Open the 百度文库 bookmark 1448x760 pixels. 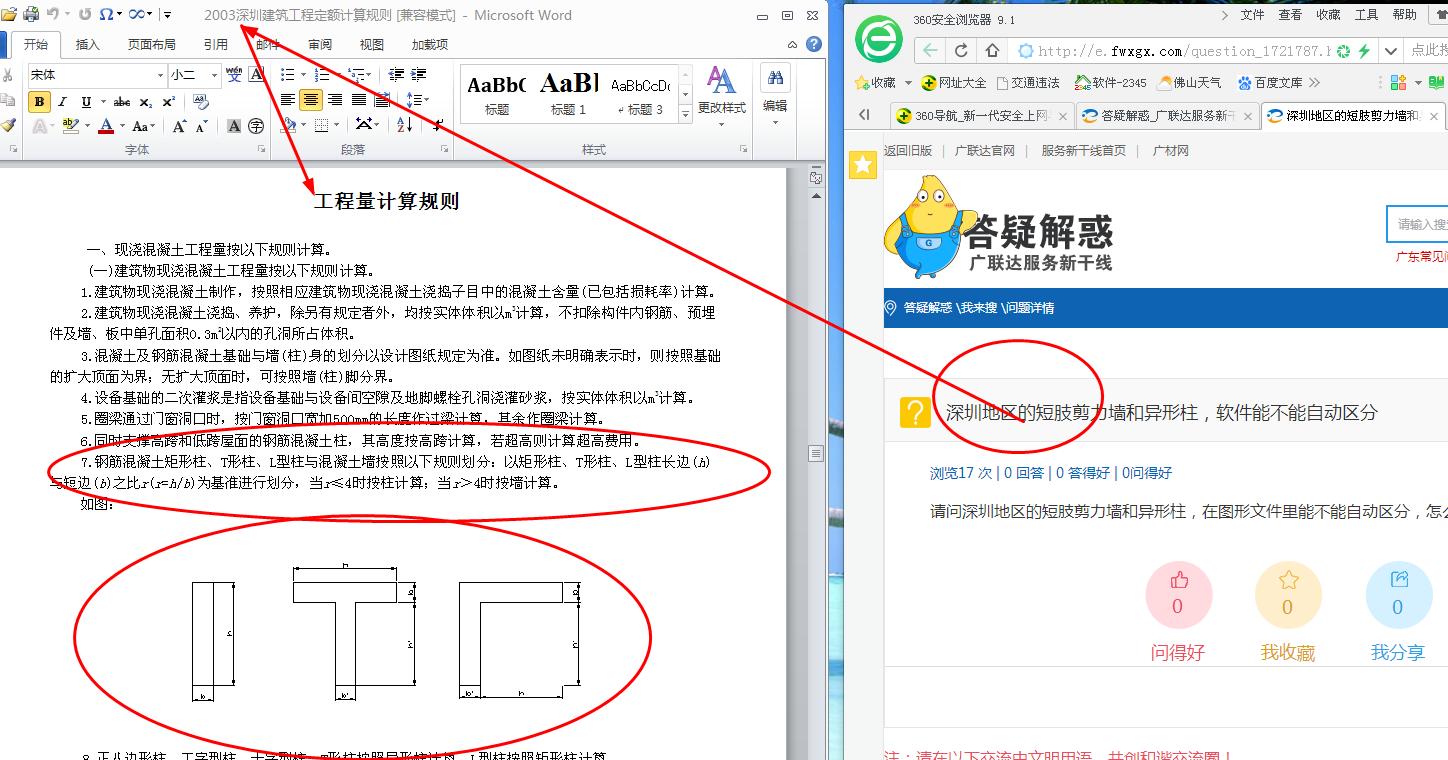click(x=1271, y=83)
